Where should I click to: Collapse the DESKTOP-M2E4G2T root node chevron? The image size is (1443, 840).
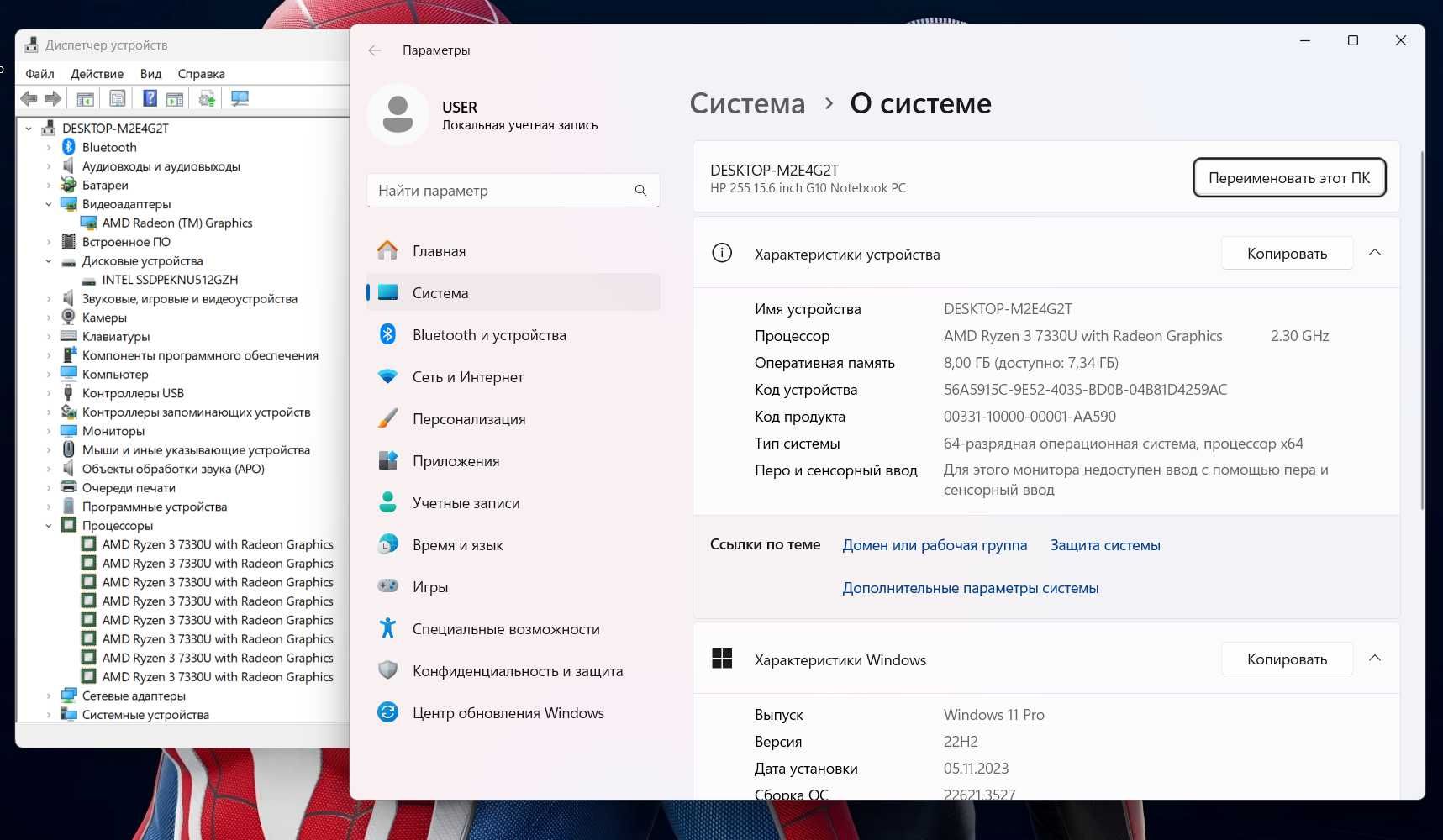pyautogui.click(x=29, y=129)
